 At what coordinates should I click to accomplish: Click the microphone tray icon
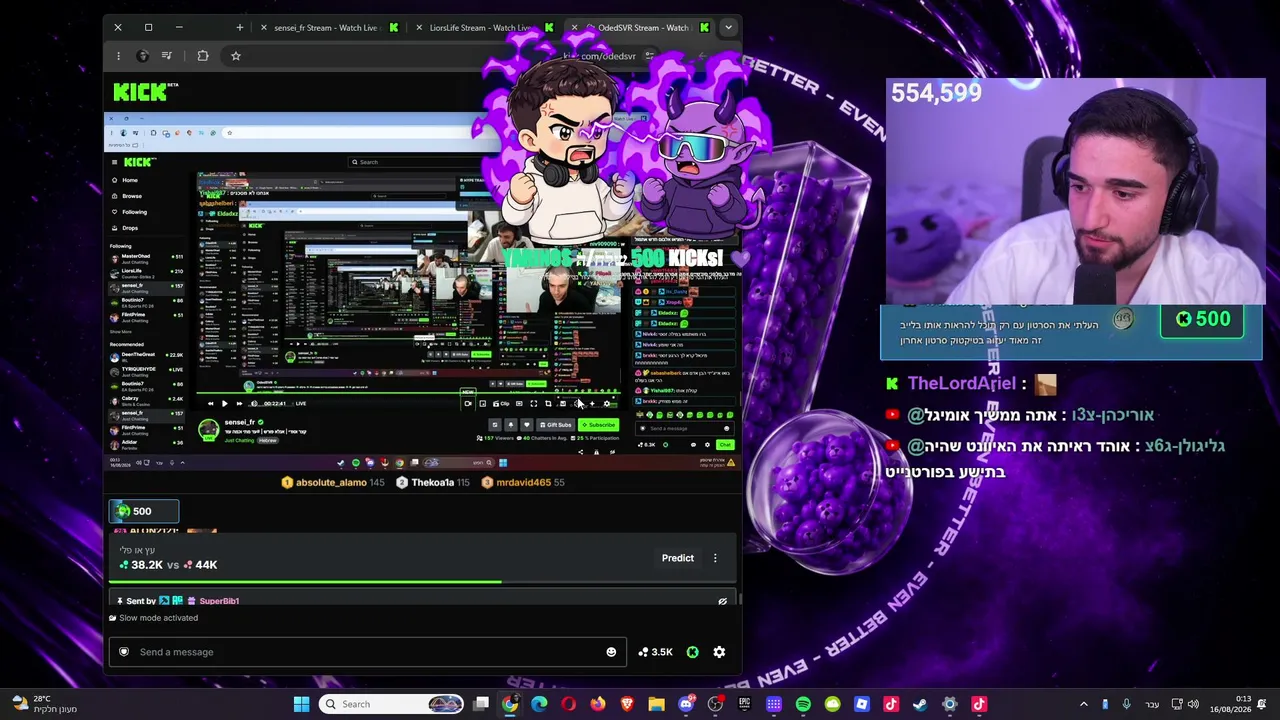[x=1127, y=704]
